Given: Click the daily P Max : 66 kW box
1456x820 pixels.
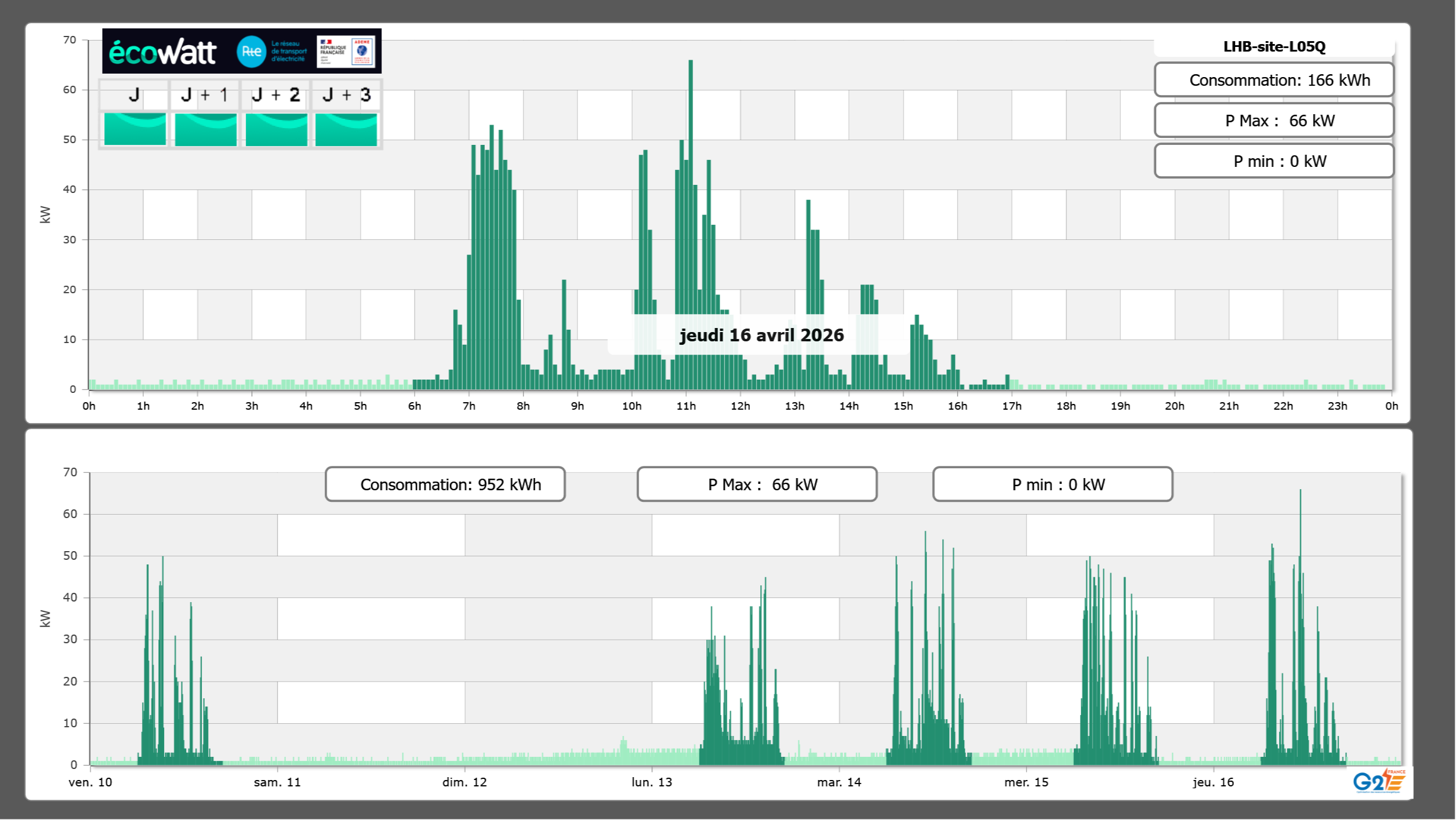Looking at the screenshot, I should pyautogui.click(x=1274, y=121).
